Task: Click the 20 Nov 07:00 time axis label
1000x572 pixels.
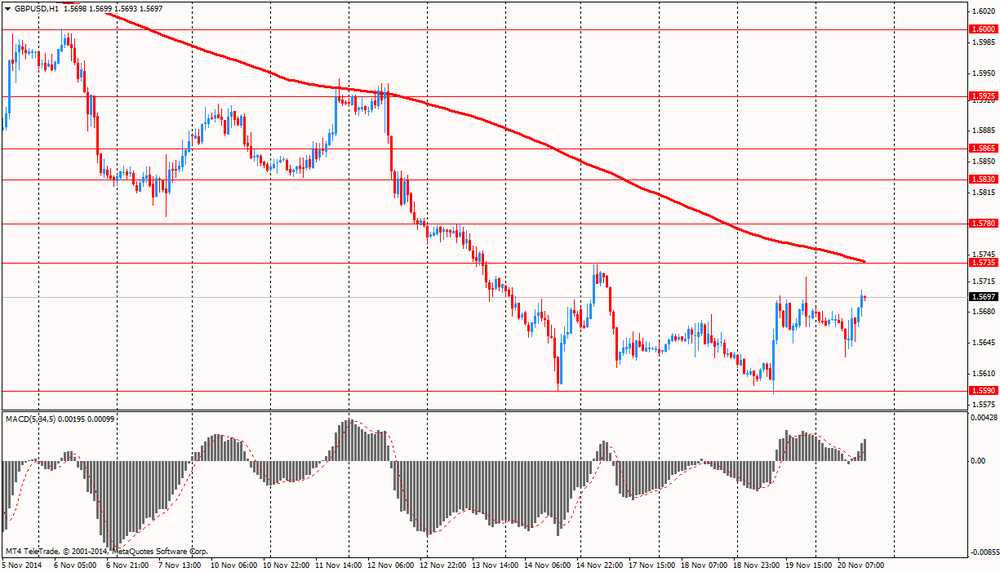Action: click(x=860, y=565)
